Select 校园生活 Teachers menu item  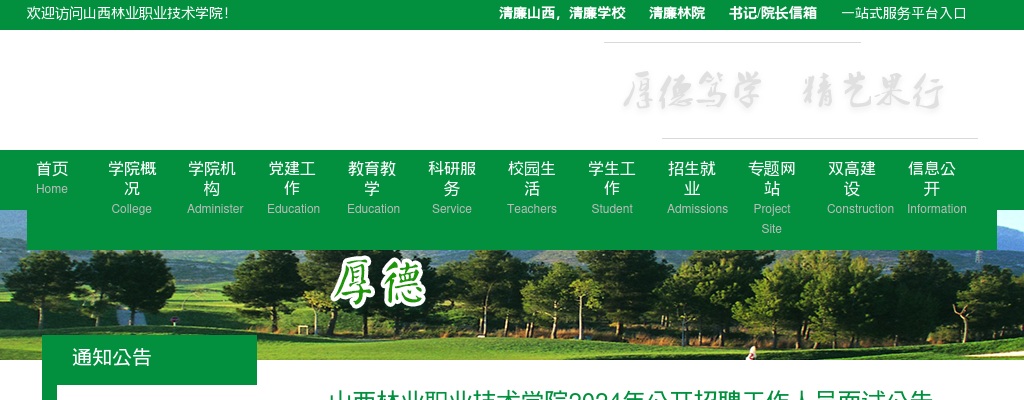coord(532,188)
